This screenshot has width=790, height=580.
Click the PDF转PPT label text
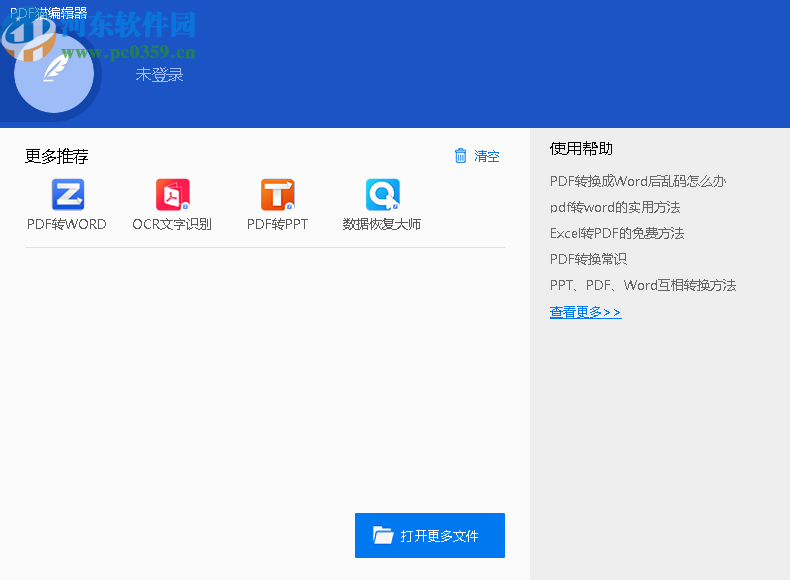click(277, 224)
